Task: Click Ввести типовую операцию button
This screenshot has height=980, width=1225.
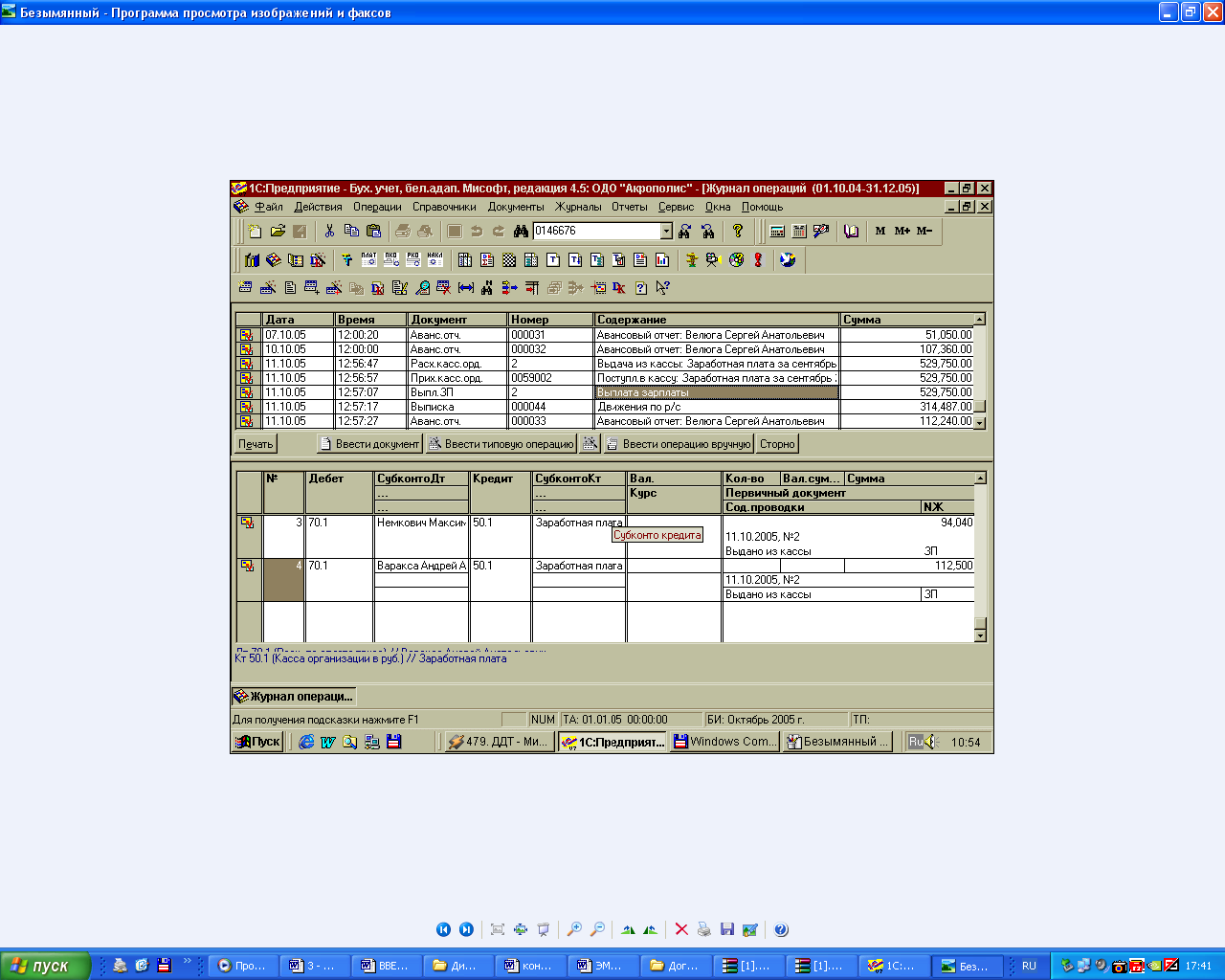Action: pos(501,444)
